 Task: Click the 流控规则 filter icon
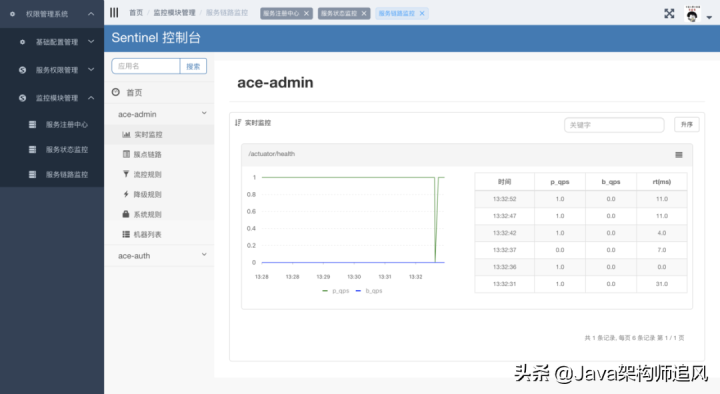tap(126, 174)
